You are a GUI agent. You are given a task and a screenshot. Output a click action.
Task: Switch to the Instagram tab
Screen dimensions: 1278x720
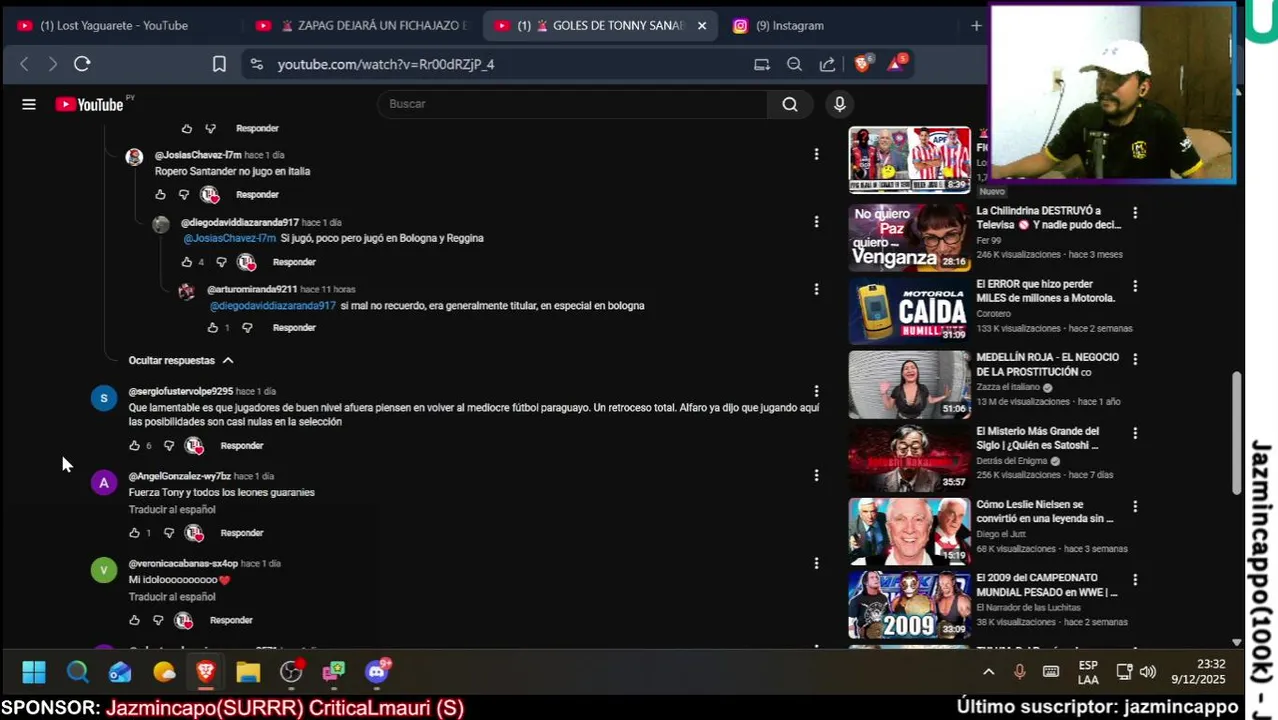(x=790, y=26)
